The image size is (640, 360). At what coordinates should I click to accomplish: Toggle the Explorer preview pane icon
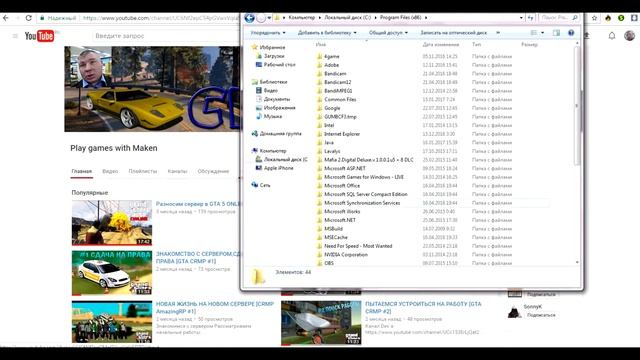coord(556,33)
